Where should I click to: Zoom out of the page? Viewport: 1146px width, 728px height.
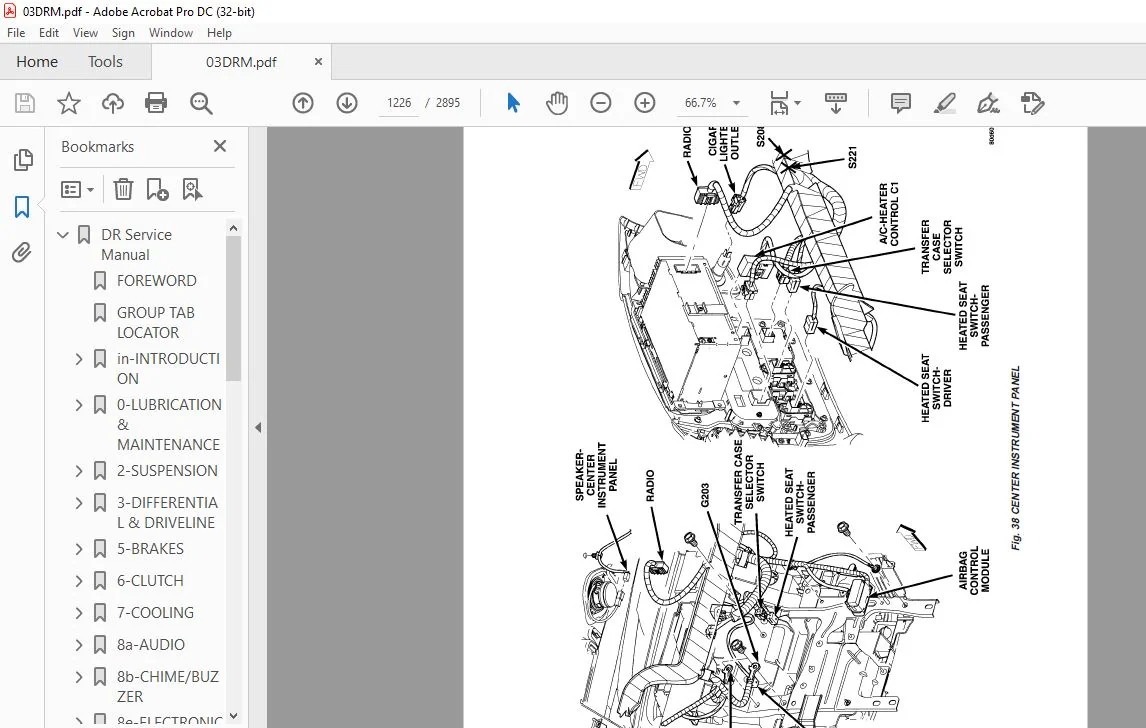(x=601, y=103)
